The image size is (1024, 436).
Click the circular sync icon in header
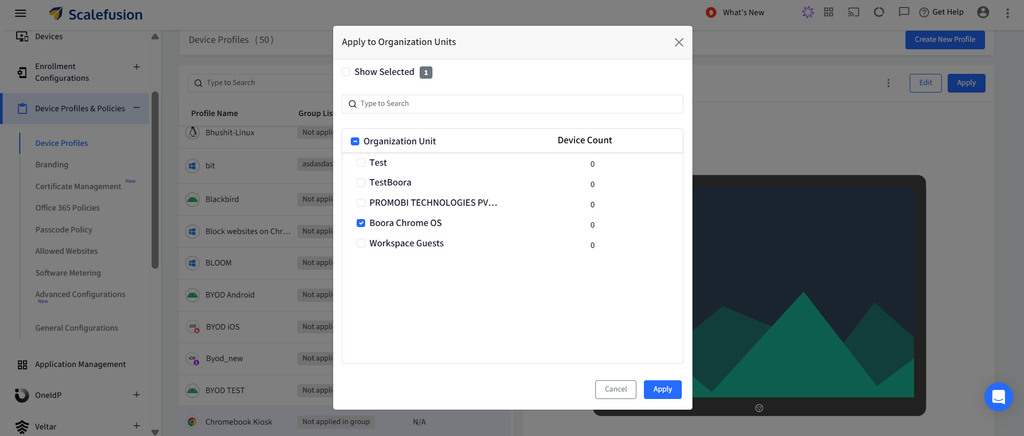878,12
